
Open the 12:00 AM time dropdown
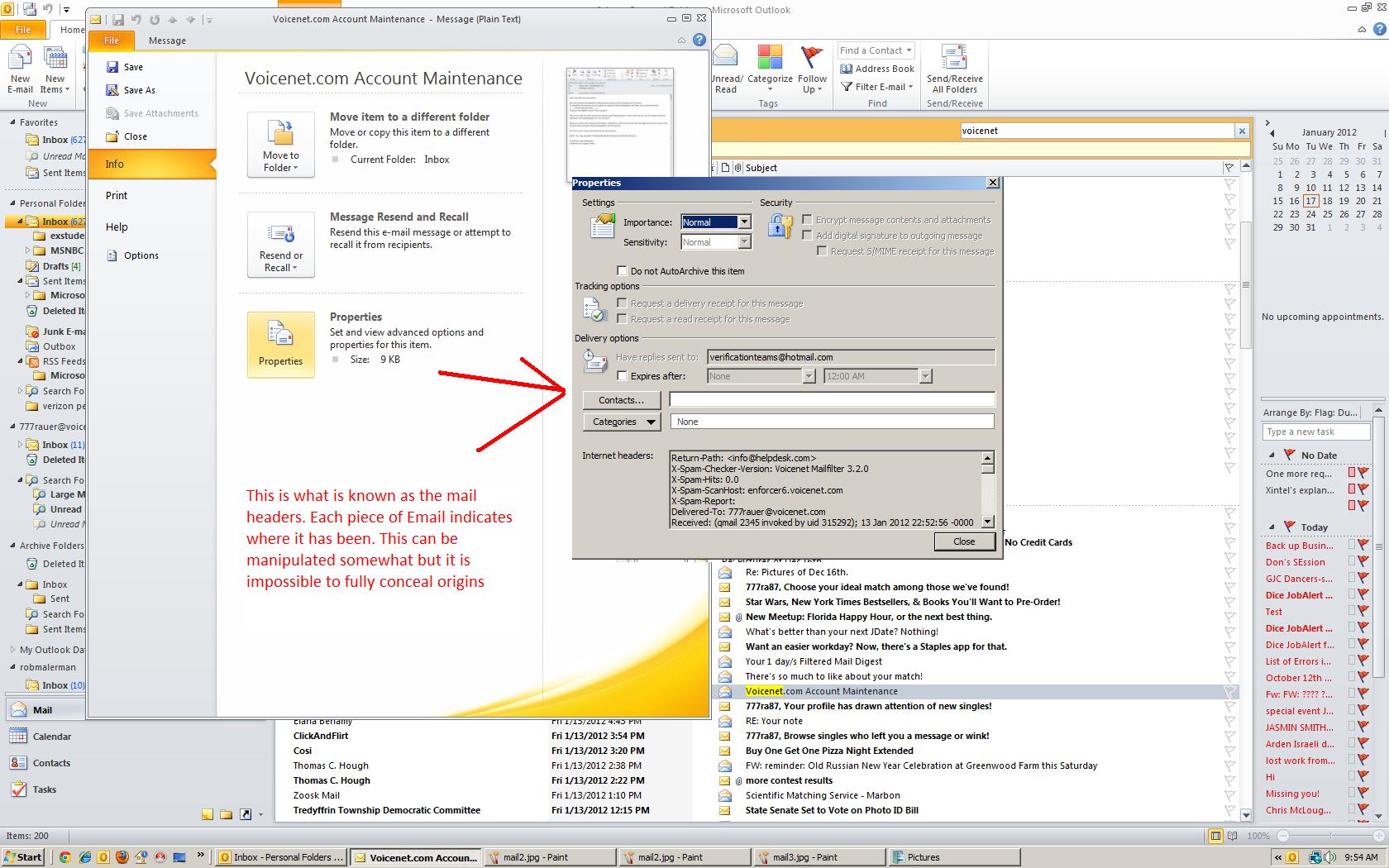click(x=925, y=376)
